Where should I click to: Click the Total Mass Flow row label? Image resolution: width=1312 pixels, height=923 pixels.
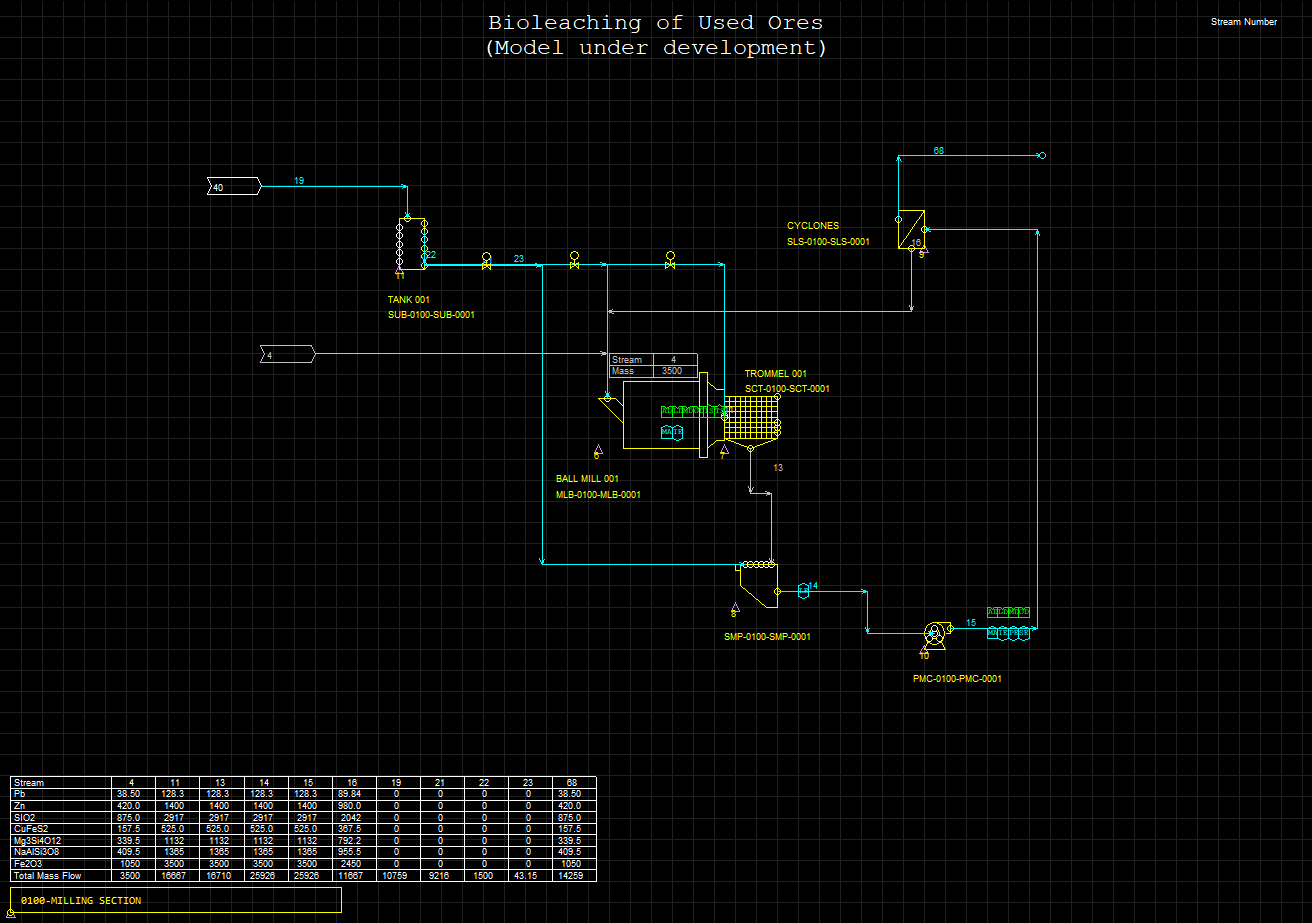(59, 876)
